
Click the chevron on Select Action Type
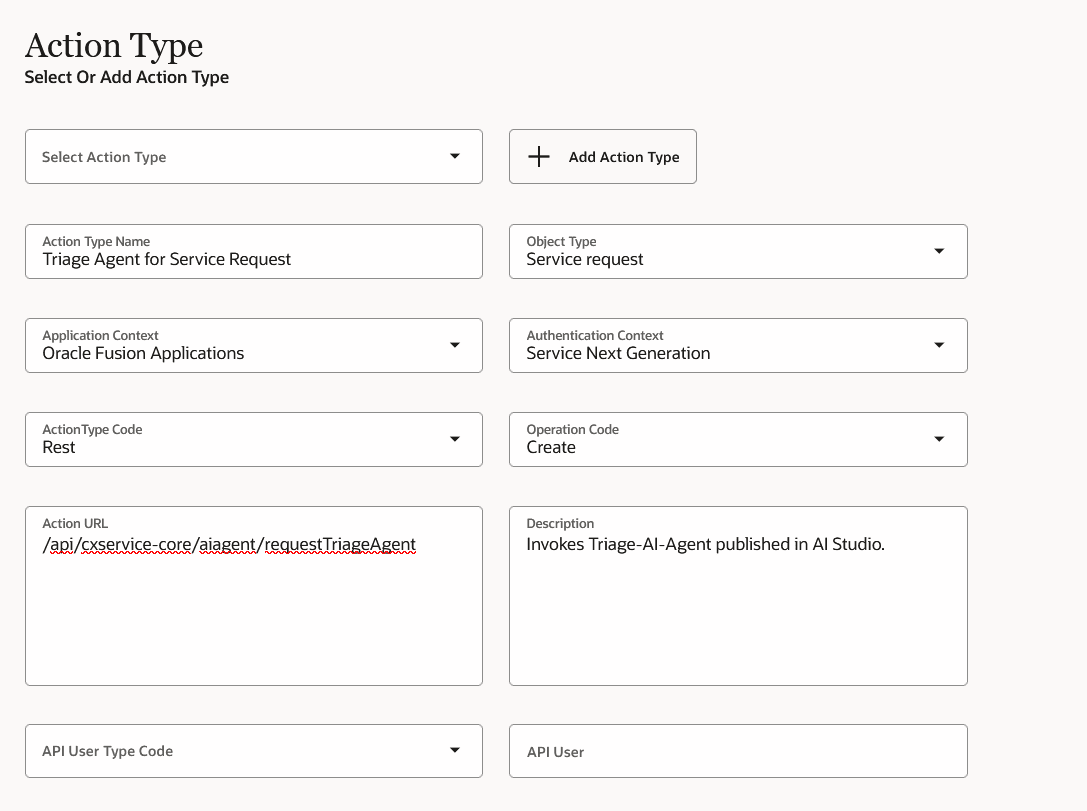[x=455, y=156]
